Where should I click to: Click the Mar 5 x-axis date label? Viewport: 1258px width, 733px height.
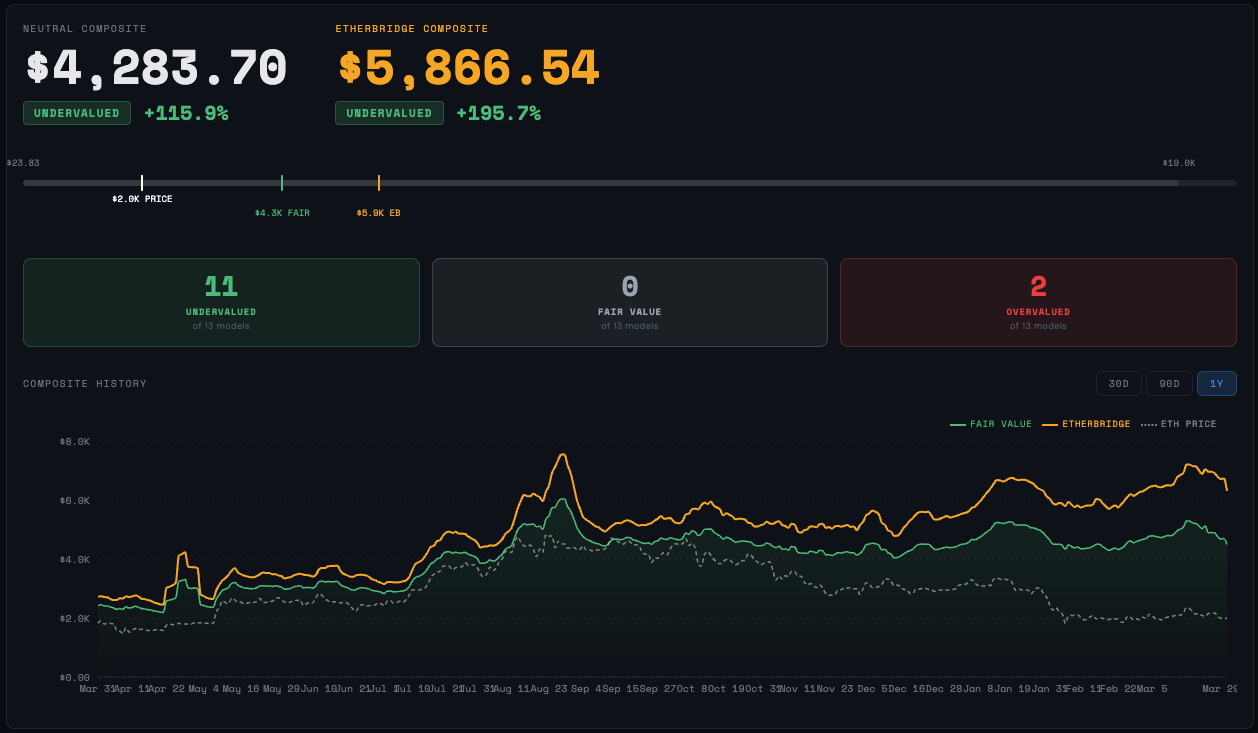(1152, 689)
